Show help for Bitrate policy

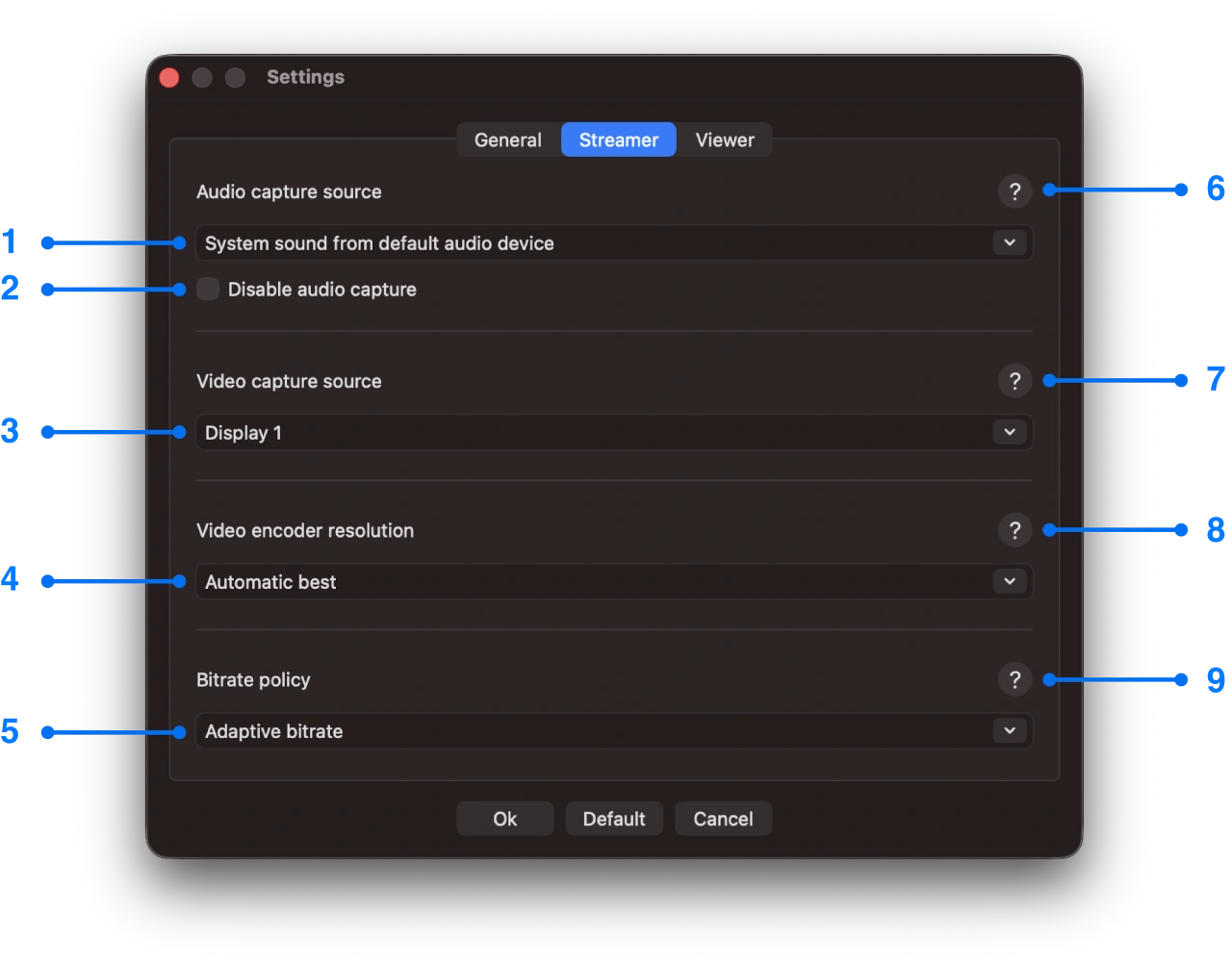pyautogui.click(x=1014, y=679)
